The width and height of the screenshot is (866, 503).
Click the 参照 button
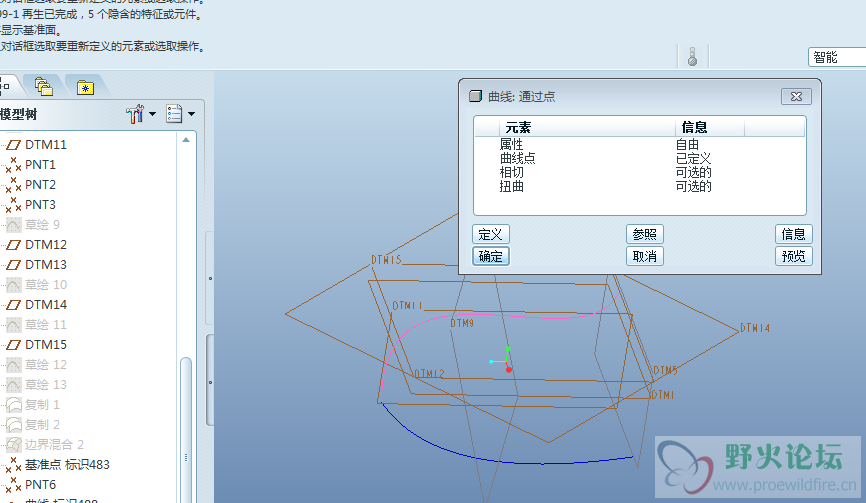645,234
